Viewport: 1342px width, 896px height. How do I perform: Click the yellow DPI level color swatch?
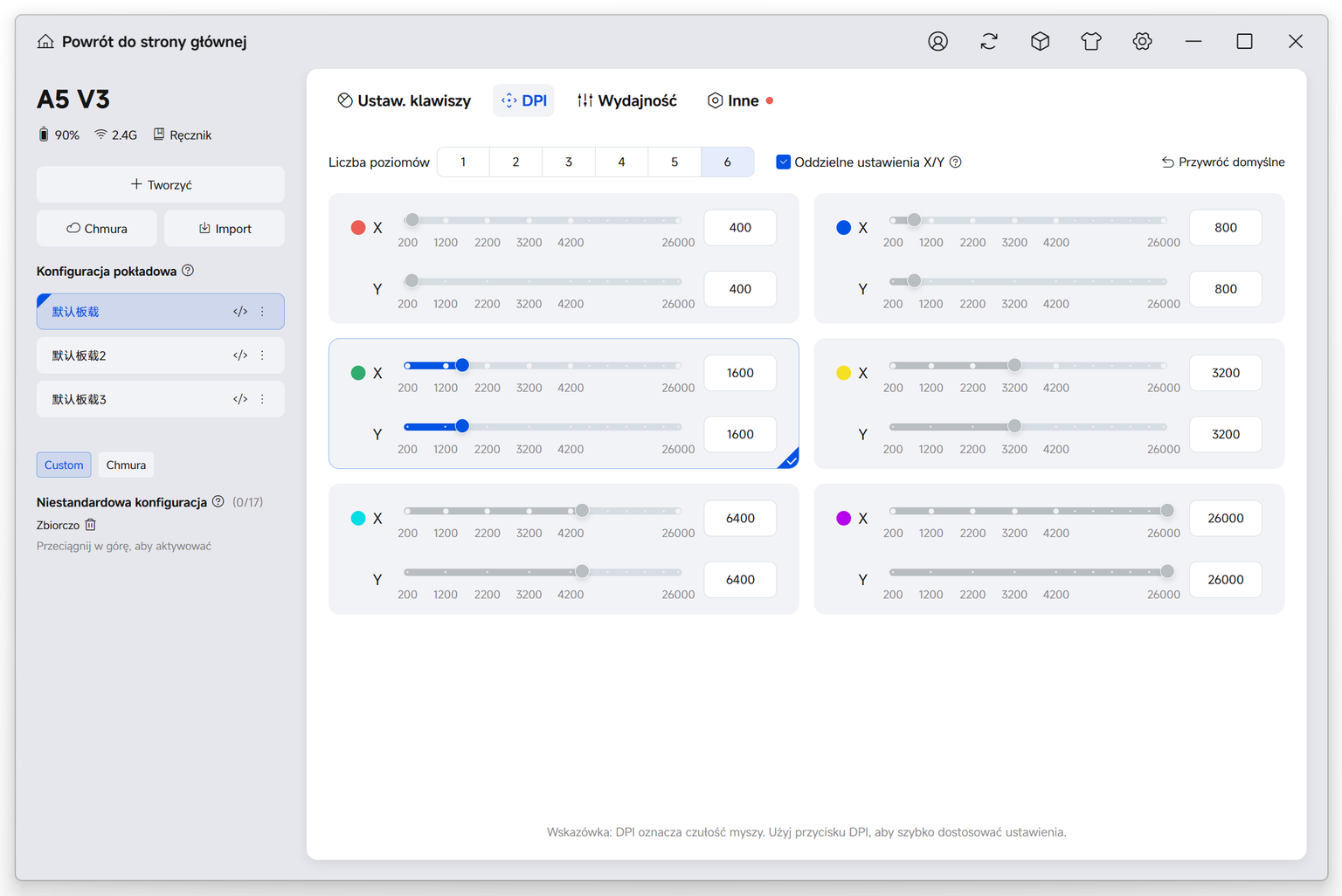[844, 373]
